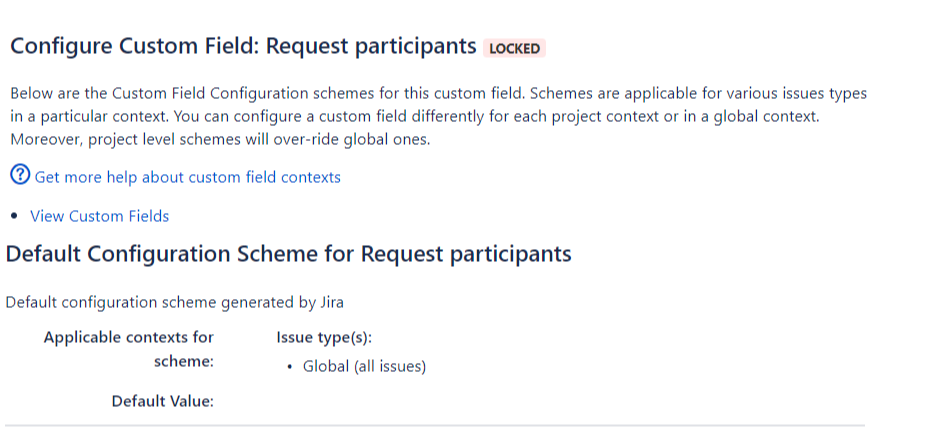Click the question mark help icon

20,176
